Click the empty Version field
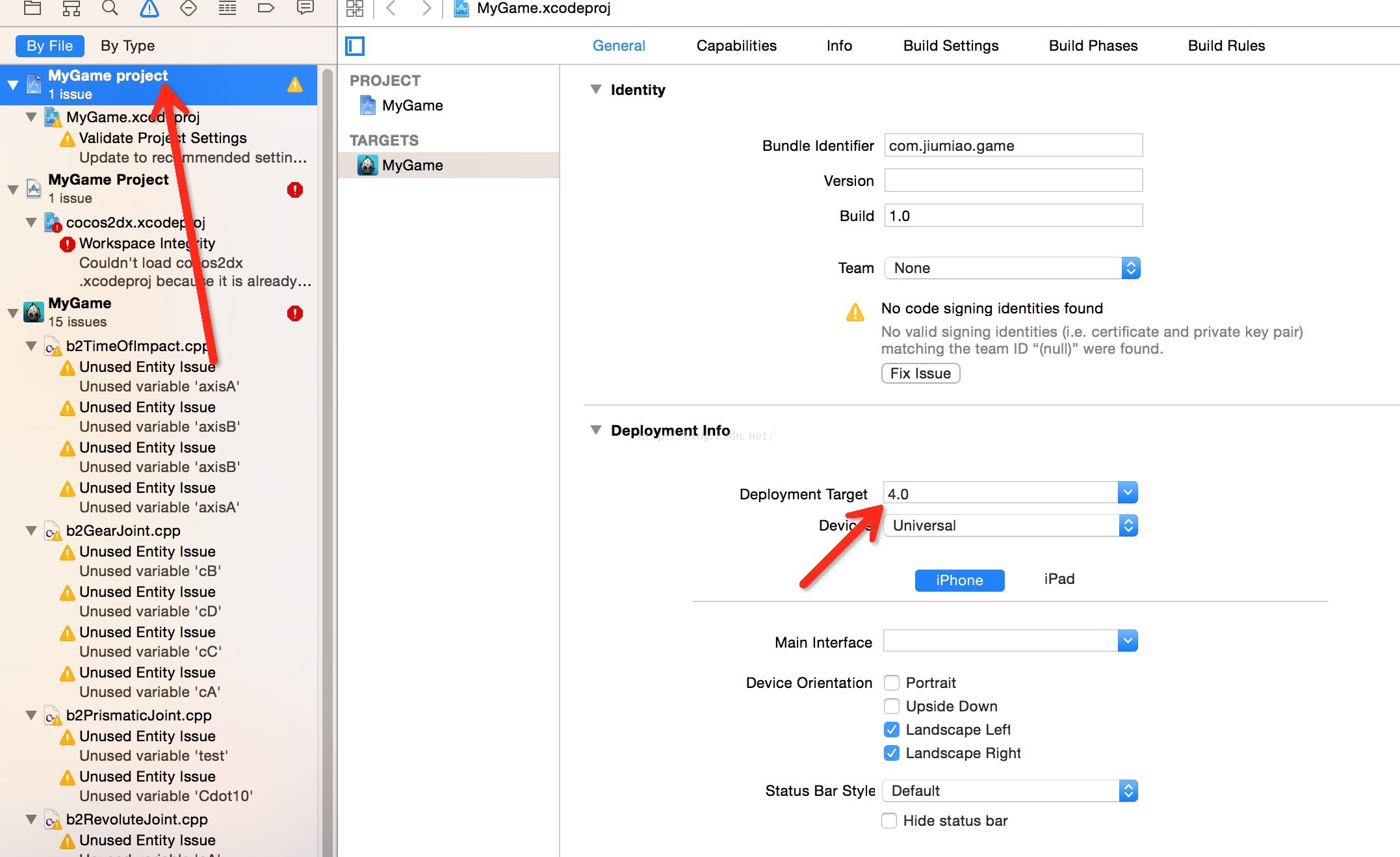The width and height of the screenshot is (1400, 857). (x=1013, y=180)
